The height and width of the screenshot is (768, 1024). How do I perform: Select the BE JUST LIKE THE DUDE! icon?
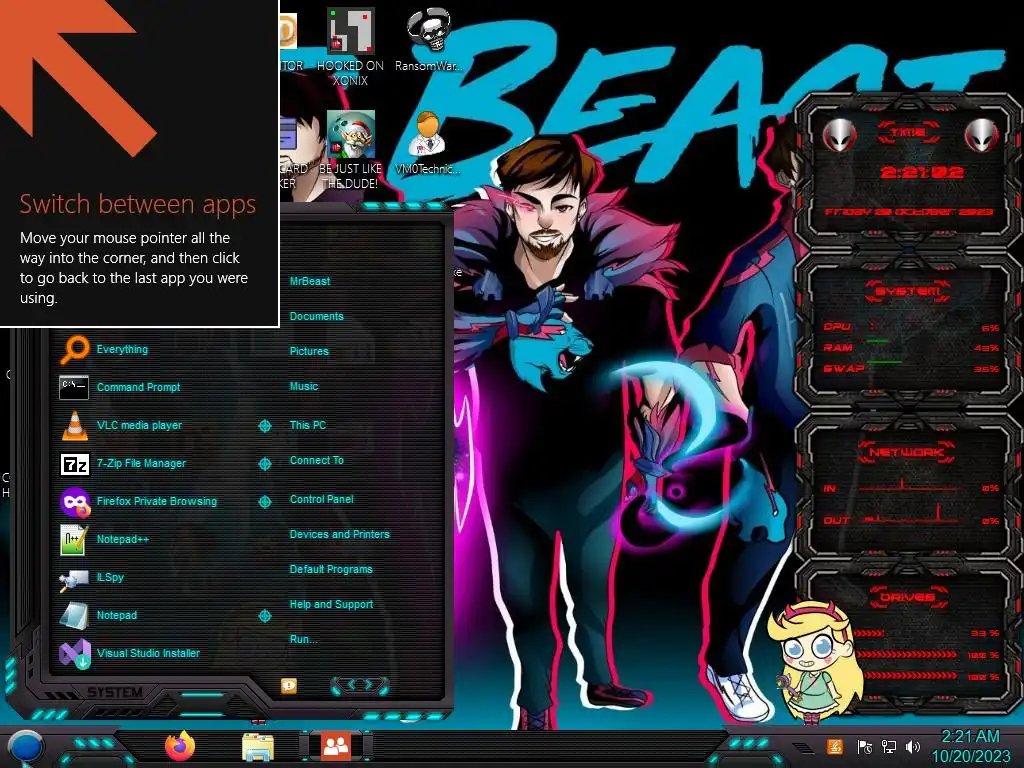click(350, 150)
